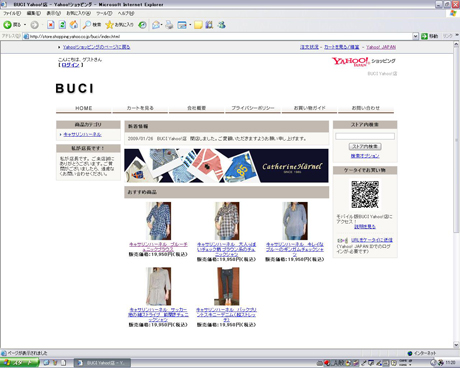This screenshot has width=460, height=368.
Task: Click the green Go arrow button
Action: pos(424,36)
